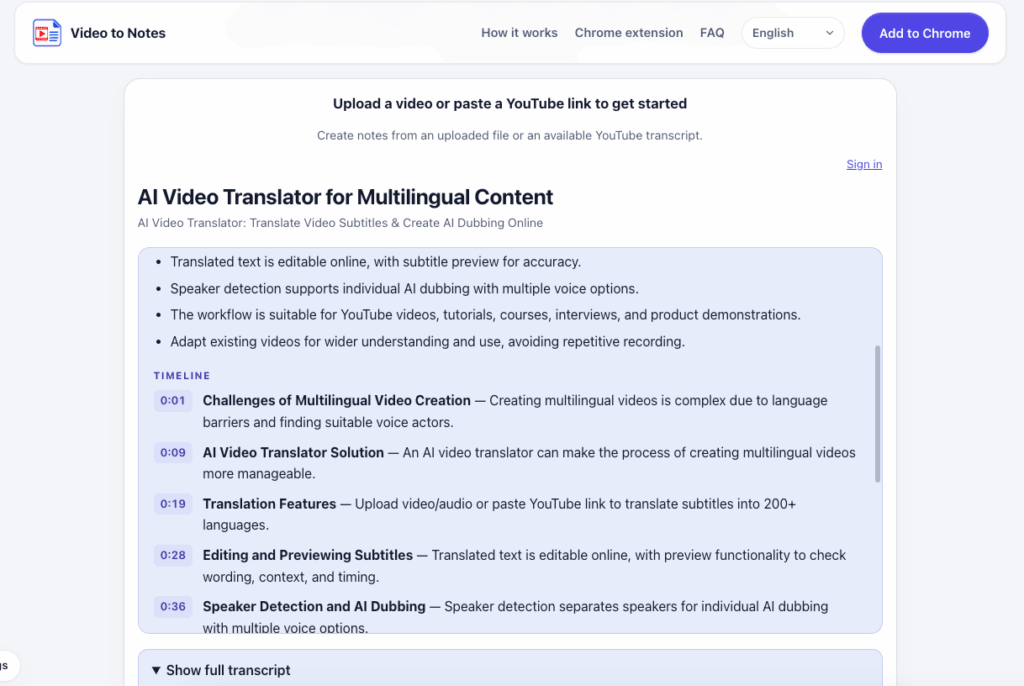Screen dimensions: 1024x686
Task: Click the notes panel vertical scrollbar
Action: 877,414
